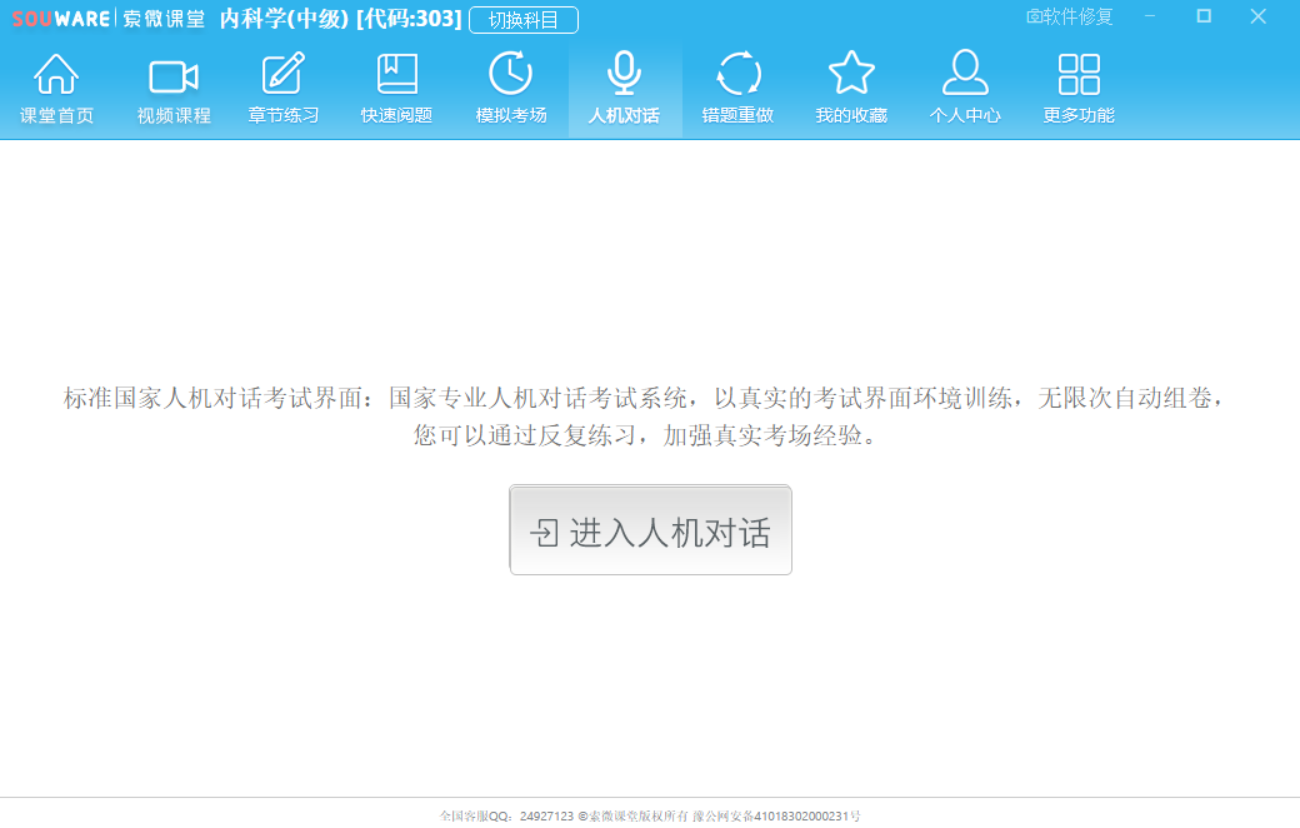Maximize the 索微课堂 window
This screenshot has height=828, width=1300.
click(1204, 17)
